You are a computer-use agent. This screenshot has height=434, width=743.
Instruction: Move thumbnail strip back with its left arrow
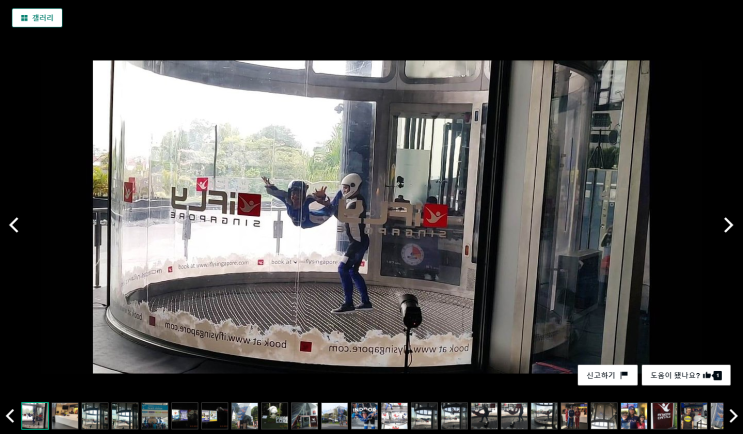click(10, 416)
